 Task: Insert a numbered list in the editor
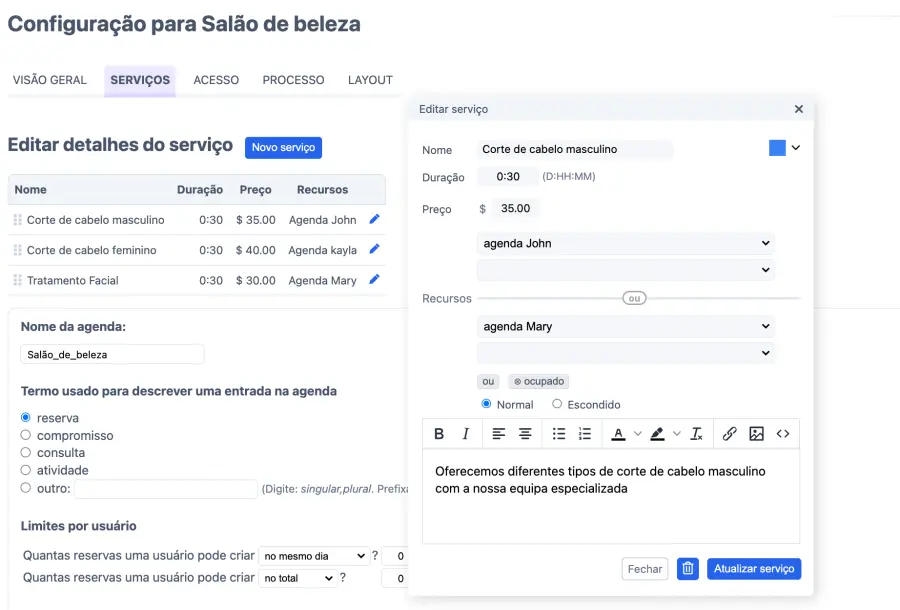point(585,433)
